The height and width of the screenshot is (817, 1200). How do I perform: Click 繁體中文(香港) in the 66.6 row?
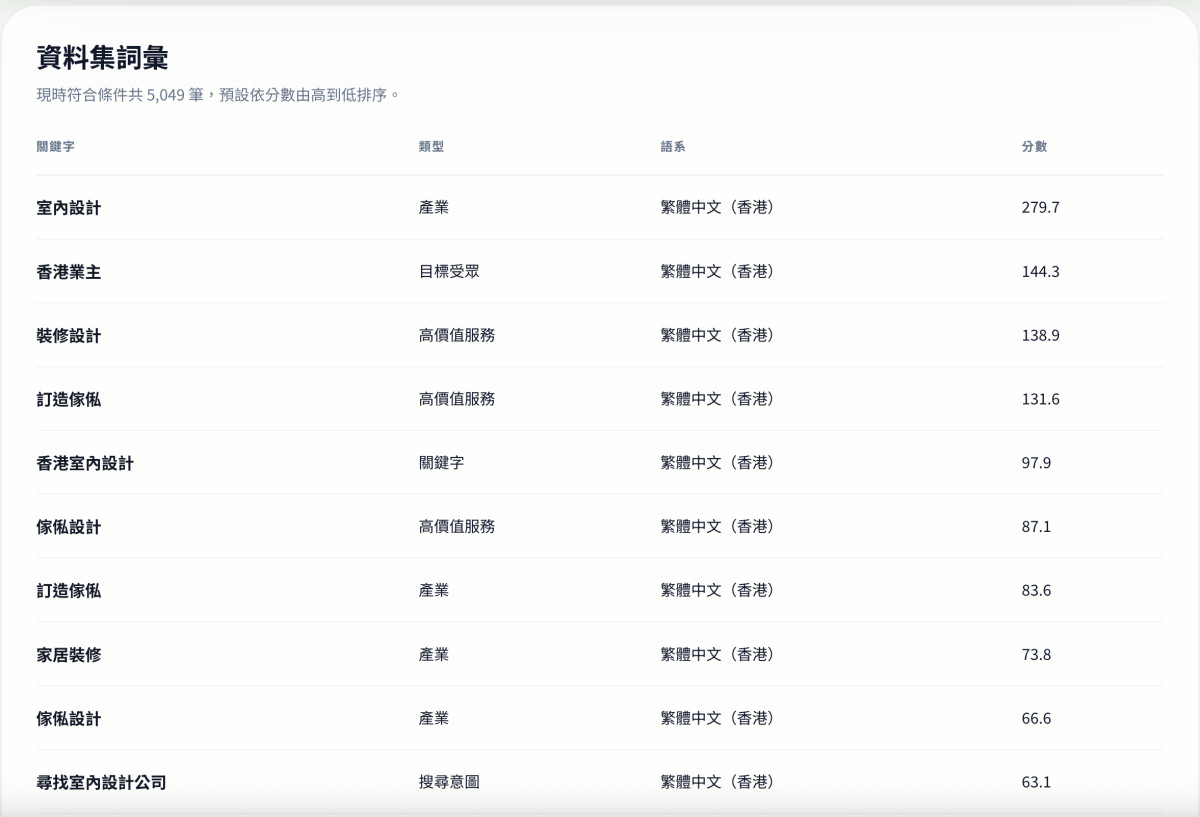[717, 718]
